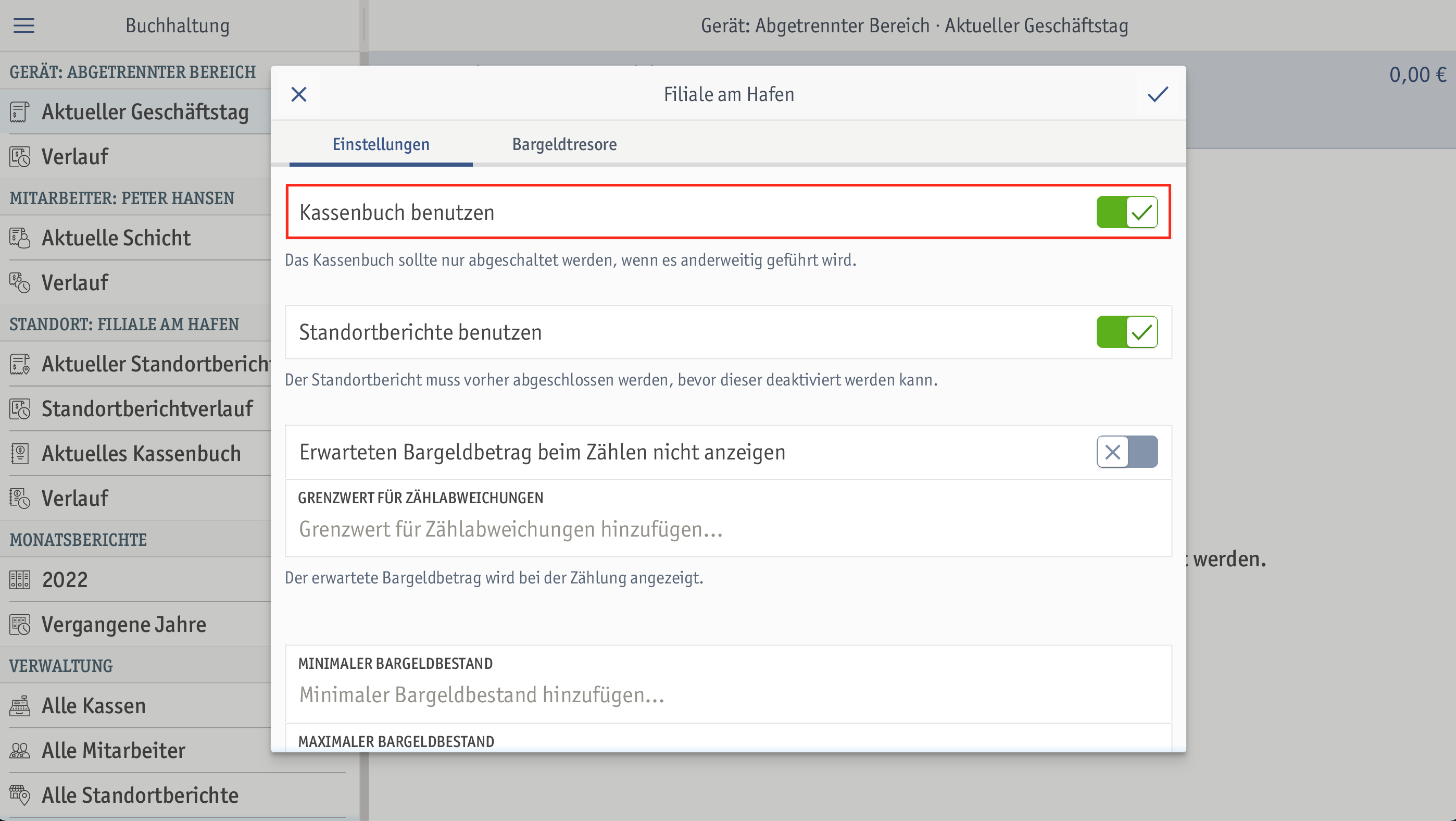Viewport: 1456px width, 821px height.
Task: Click the device Verlauf history icon
Action: click(x=19, y=157)
